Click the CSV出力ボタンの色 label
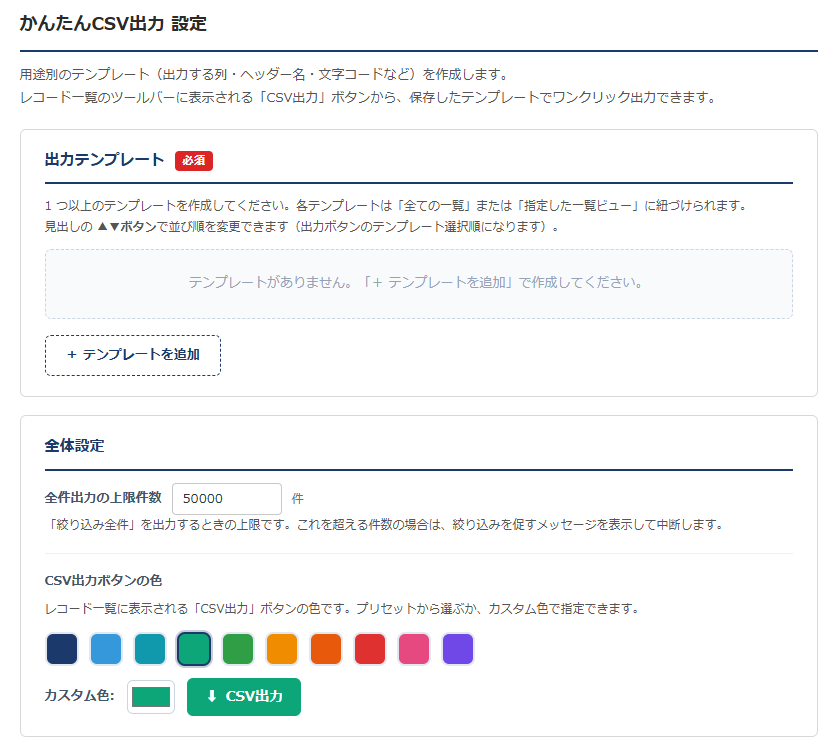The width and height of the screenshot is (826, 748). click(103, 580)
